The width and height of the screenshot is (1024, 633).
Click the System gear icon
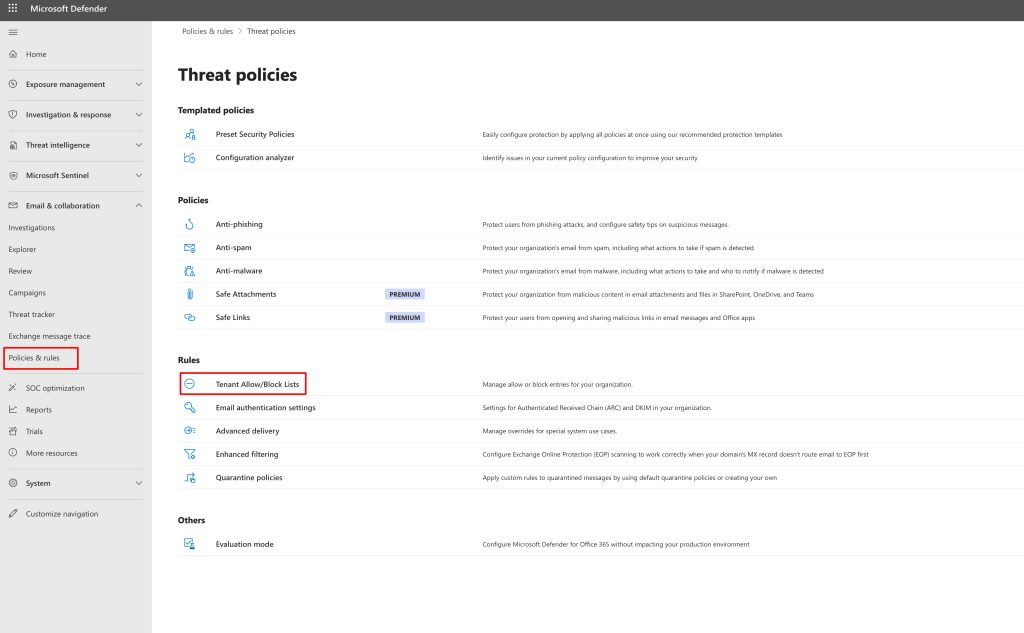coord(13,483)
